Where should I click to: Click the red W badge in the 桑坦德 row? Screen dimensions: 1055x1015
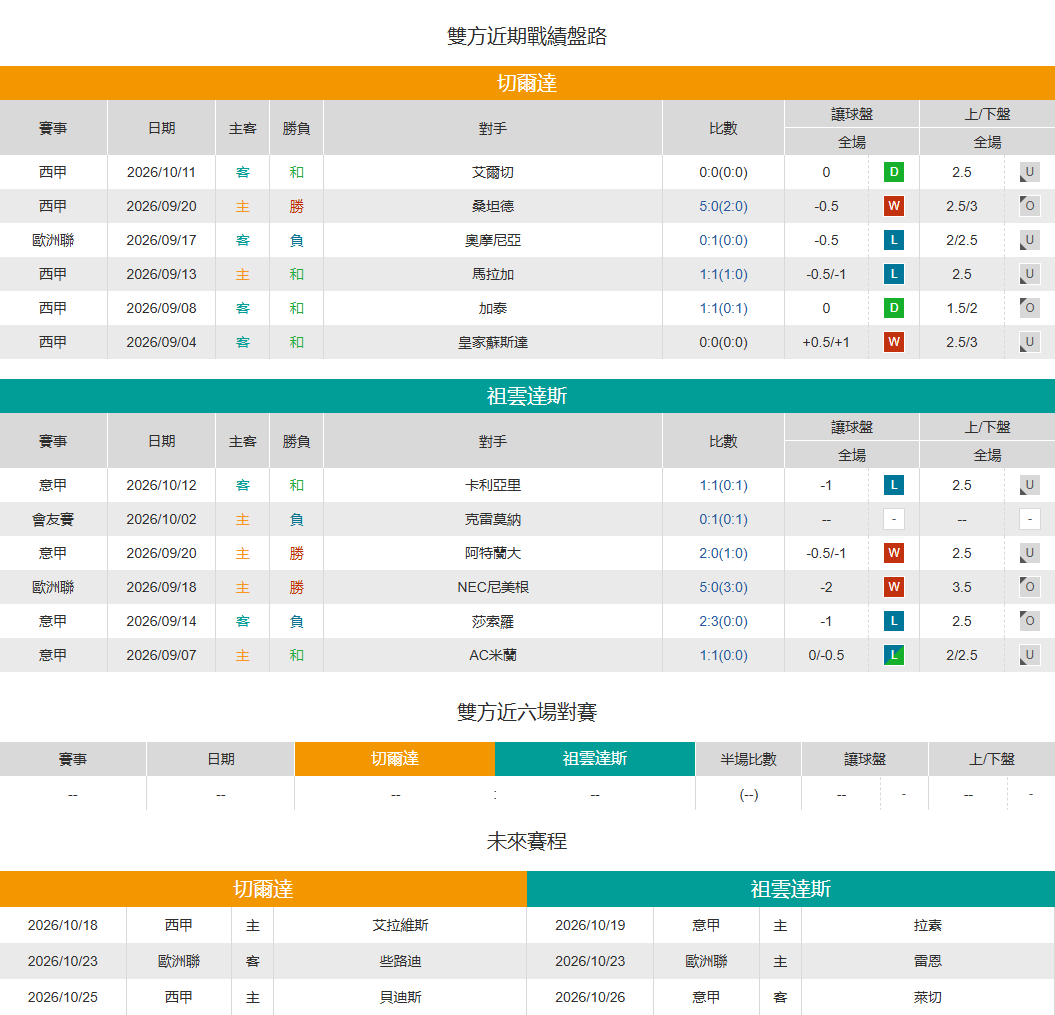894,206
